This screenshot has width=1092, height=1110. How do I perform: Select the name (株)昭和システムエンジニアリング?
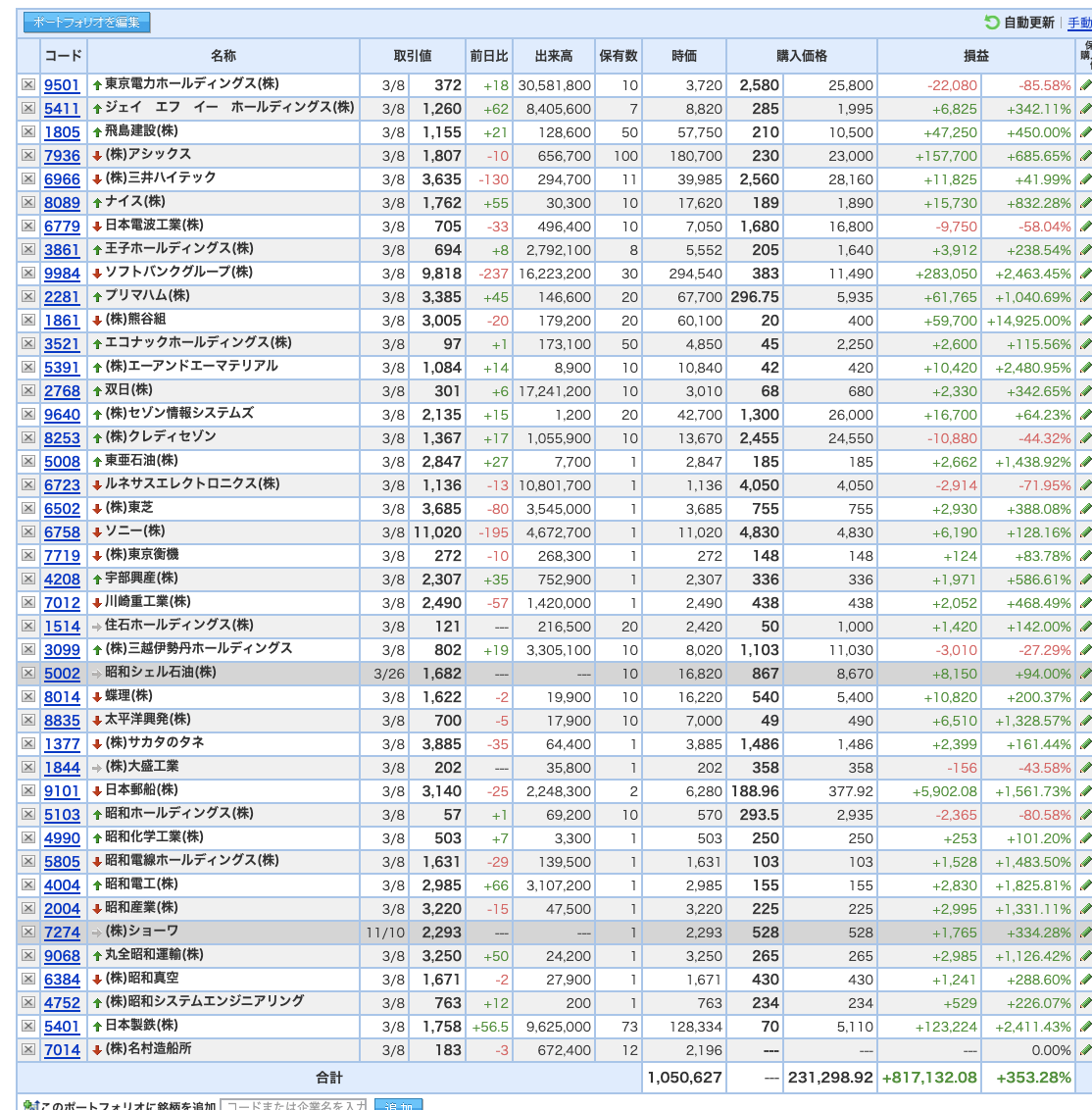pos(204,1001)
